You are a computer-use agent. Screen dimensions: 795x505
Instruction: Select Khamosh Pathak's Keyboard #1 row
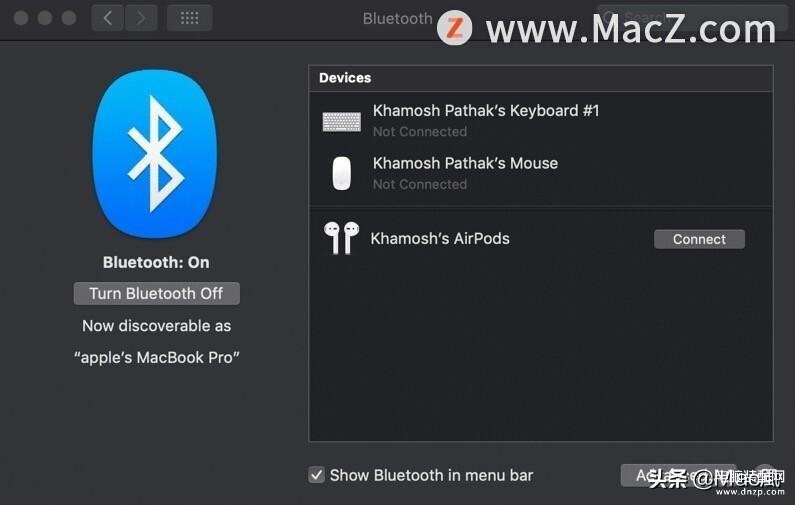(x=540, y=121)
